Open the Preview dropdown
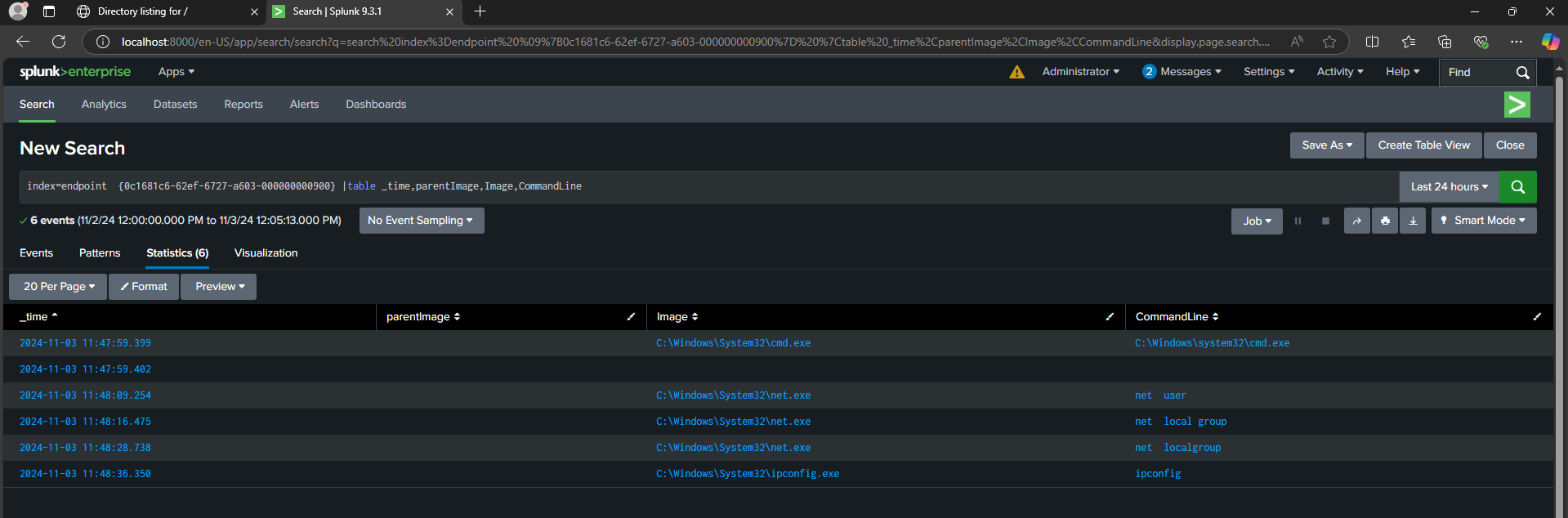The image size is (1568, 518). click(x=219, y=287)
